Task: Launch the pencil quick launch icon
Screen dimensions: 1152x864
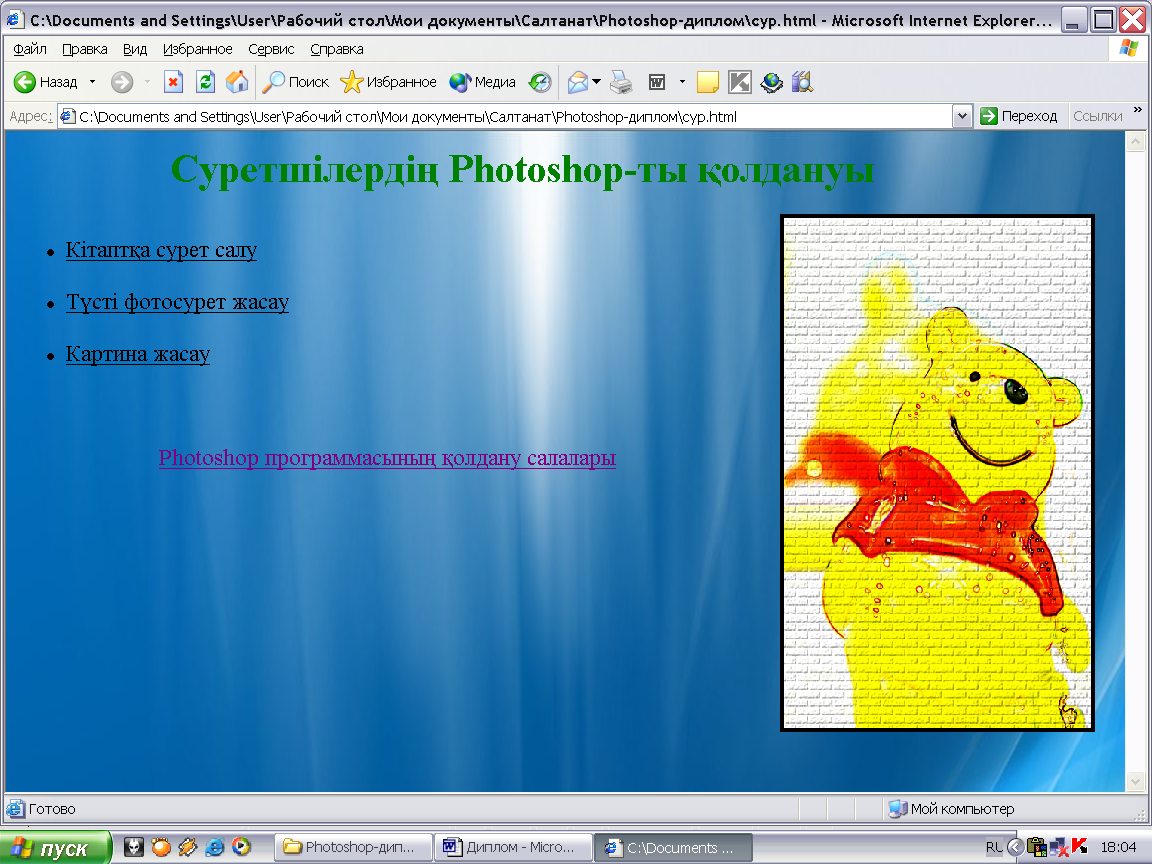Action: click(188, 847)
